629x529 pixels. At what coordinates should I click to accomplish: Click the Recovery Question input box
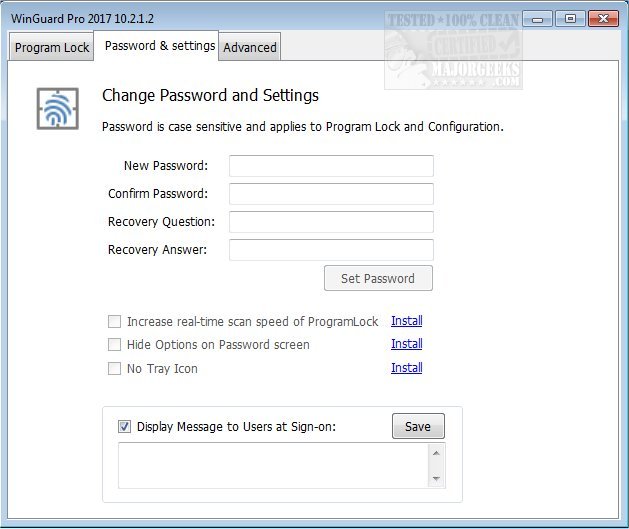pos(331,222)
